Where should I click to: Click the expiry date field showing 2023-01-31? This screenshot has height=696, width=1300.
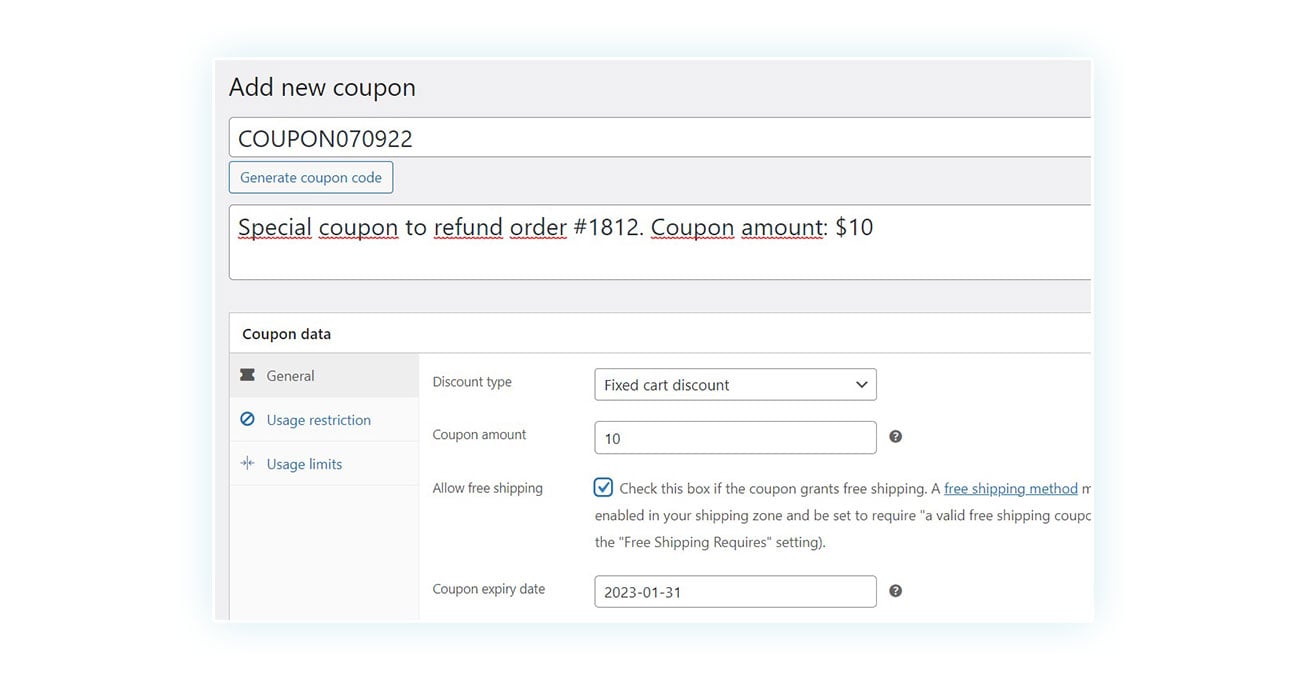[x=735, y=591]
